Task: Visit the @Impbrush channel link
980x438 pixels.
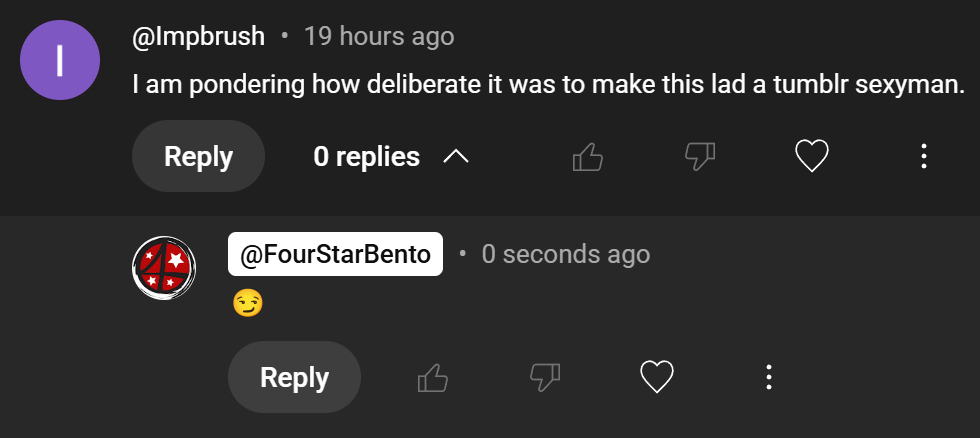Action: [199, 37]
